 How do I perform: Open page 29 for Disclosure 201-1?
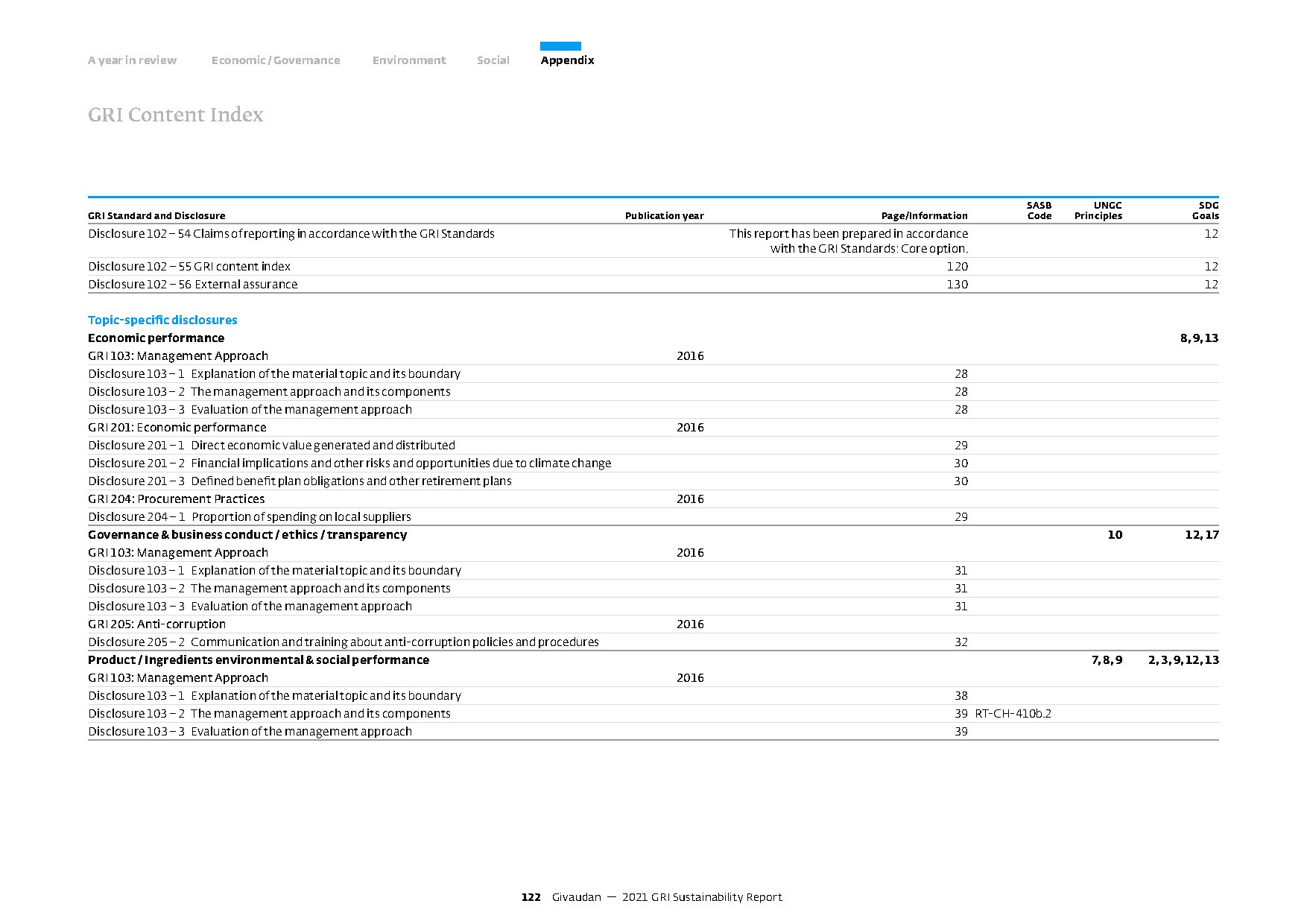click(x=961, y=446)
